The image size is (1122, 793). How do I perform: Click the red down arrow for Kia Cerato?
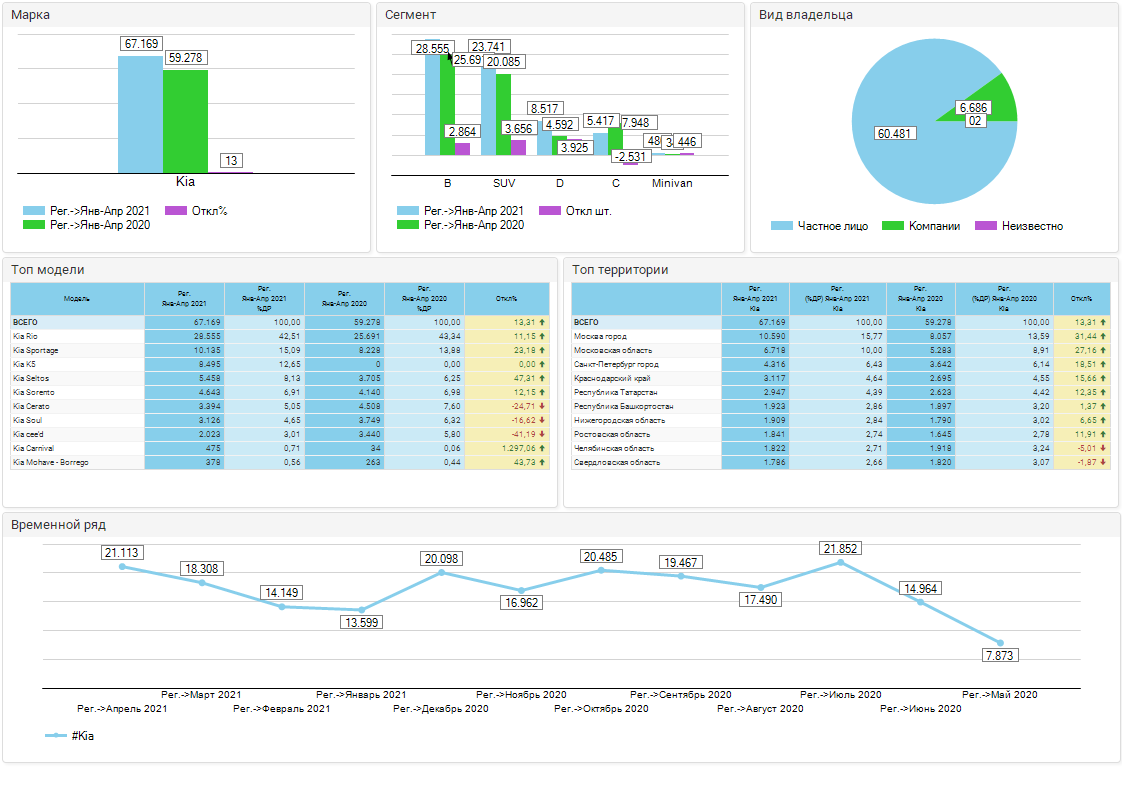542,407
